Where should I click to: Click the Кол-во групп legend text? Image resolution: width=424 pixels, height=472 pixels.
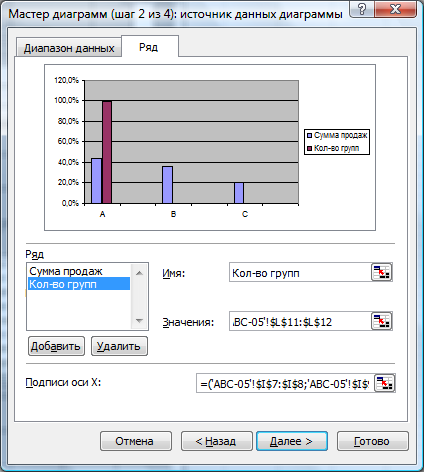337,148
